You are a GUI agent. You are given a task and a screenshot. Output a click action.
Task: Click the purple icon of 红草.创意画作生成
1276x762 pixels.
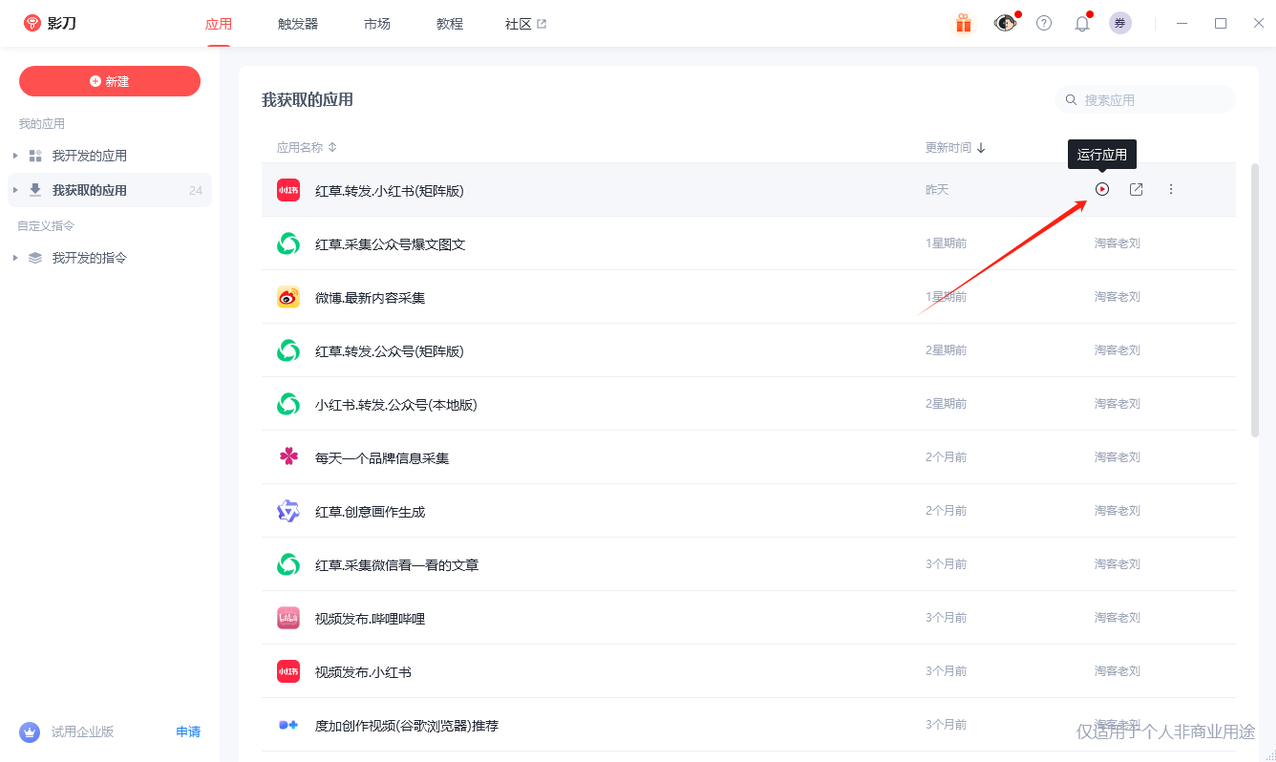pos(288,511)
